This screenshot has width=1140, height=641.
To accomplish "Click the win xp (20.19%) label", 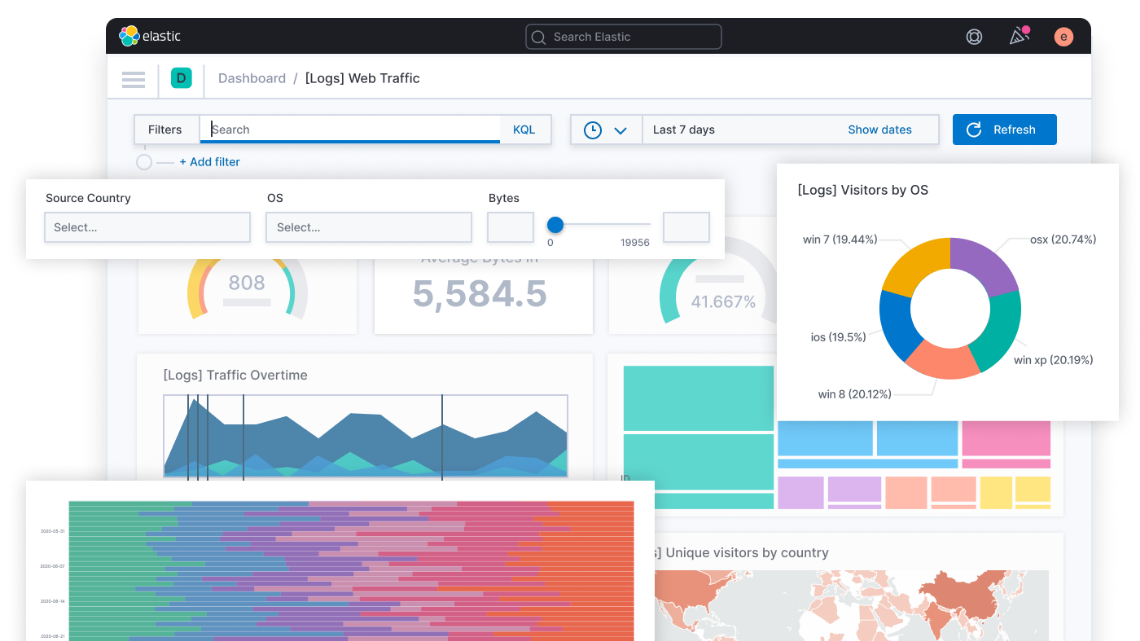I will [x=1053, y=360].
